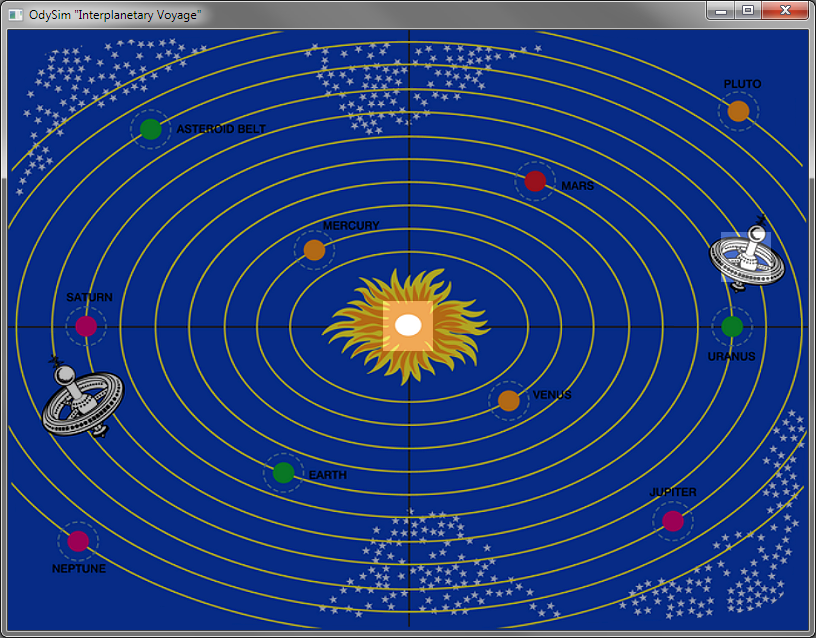Screen dimensions: 816x638
Task: Click the NEPTUNE label
Action: pyautogui.click(x=79, y=569)
